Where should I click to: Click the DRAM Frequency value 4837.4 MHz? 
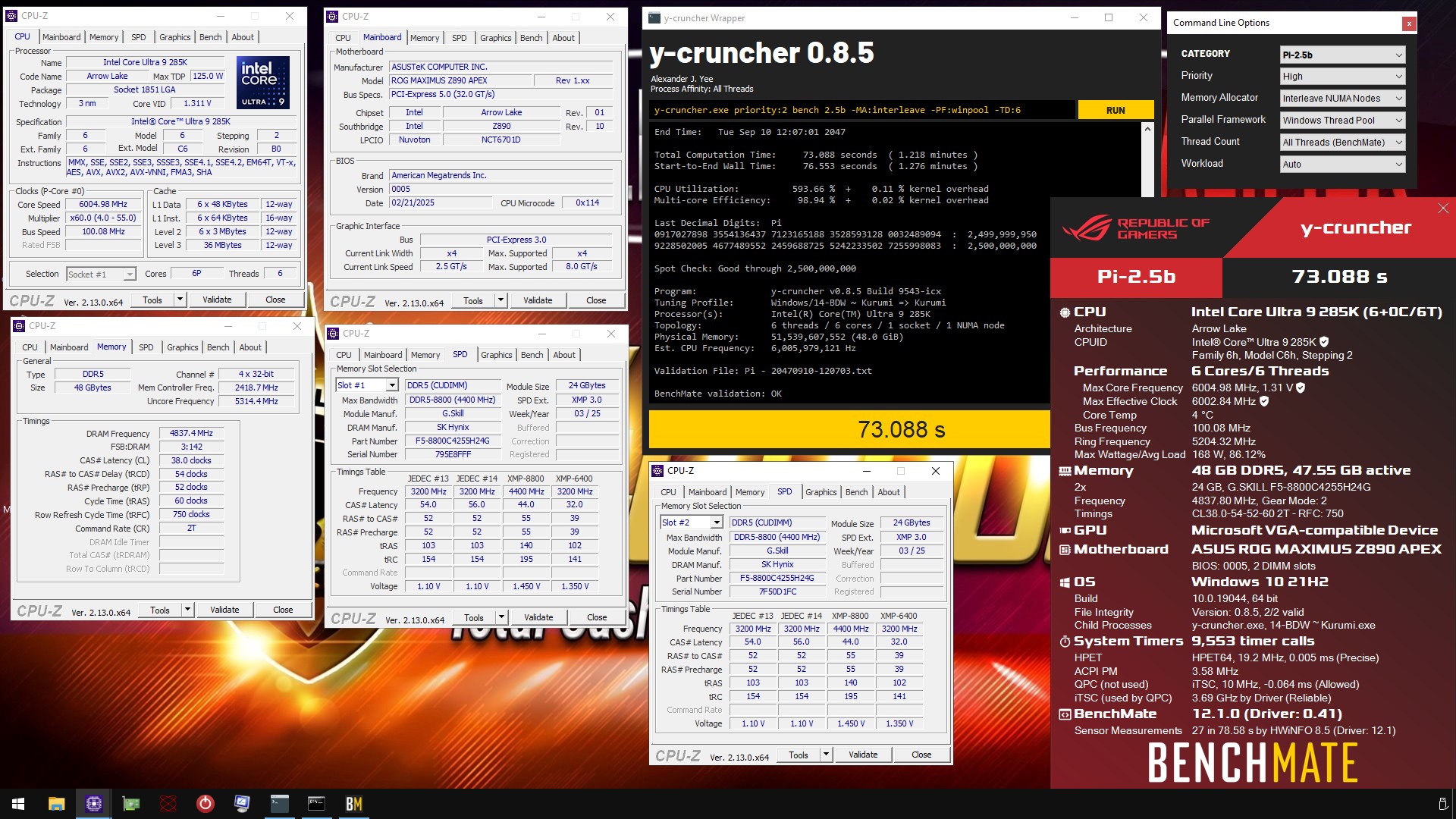pos(191,433)
